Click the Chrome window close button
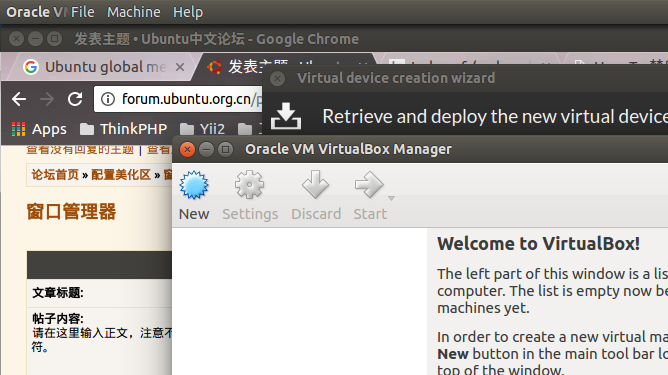The height and width of the screenshot is (375, 668). tap(17, 39)
